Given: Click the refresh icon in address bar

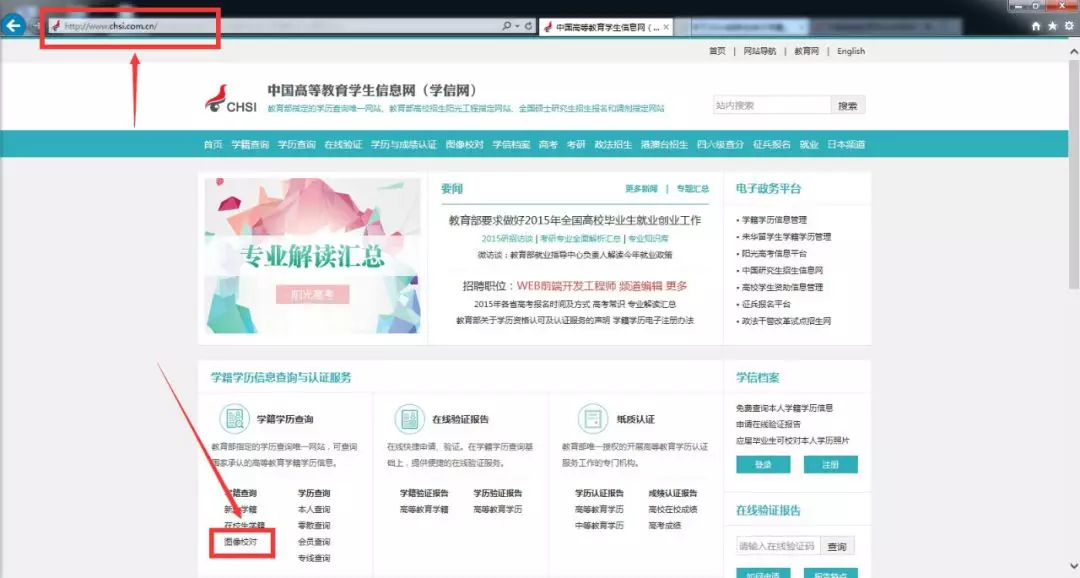Looking at the screenshot, I should (x=528, y=26).
